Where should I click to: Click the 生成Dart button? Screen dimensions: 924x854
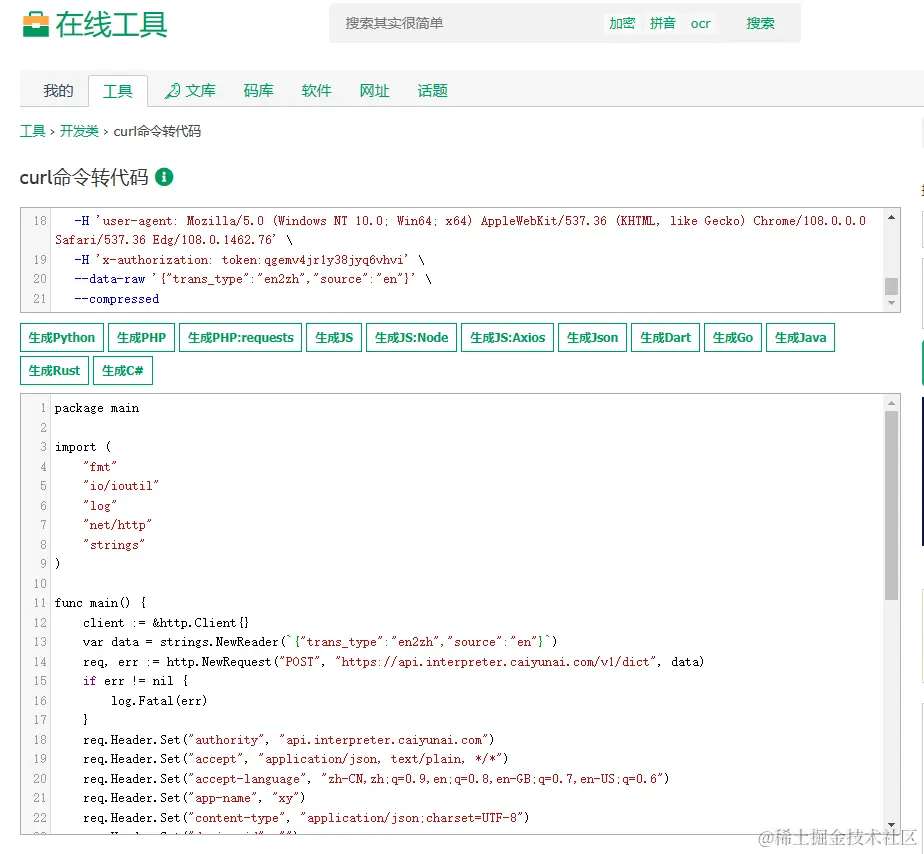[x=665, y=338]
